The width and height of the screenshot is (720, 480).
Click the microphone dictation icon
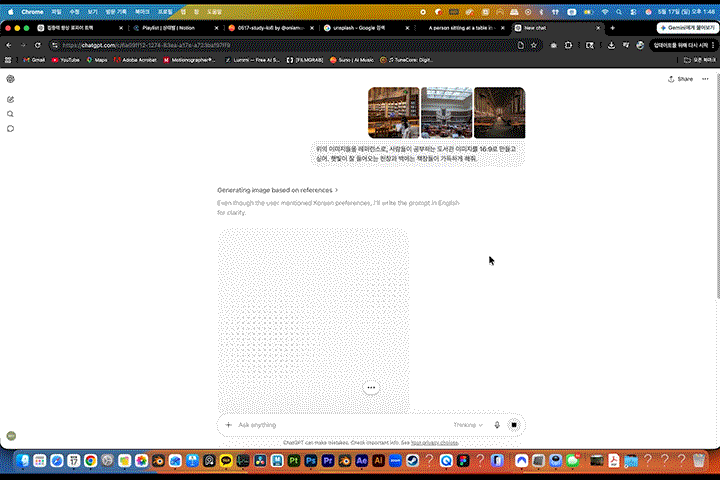click(x=497, y=425)
